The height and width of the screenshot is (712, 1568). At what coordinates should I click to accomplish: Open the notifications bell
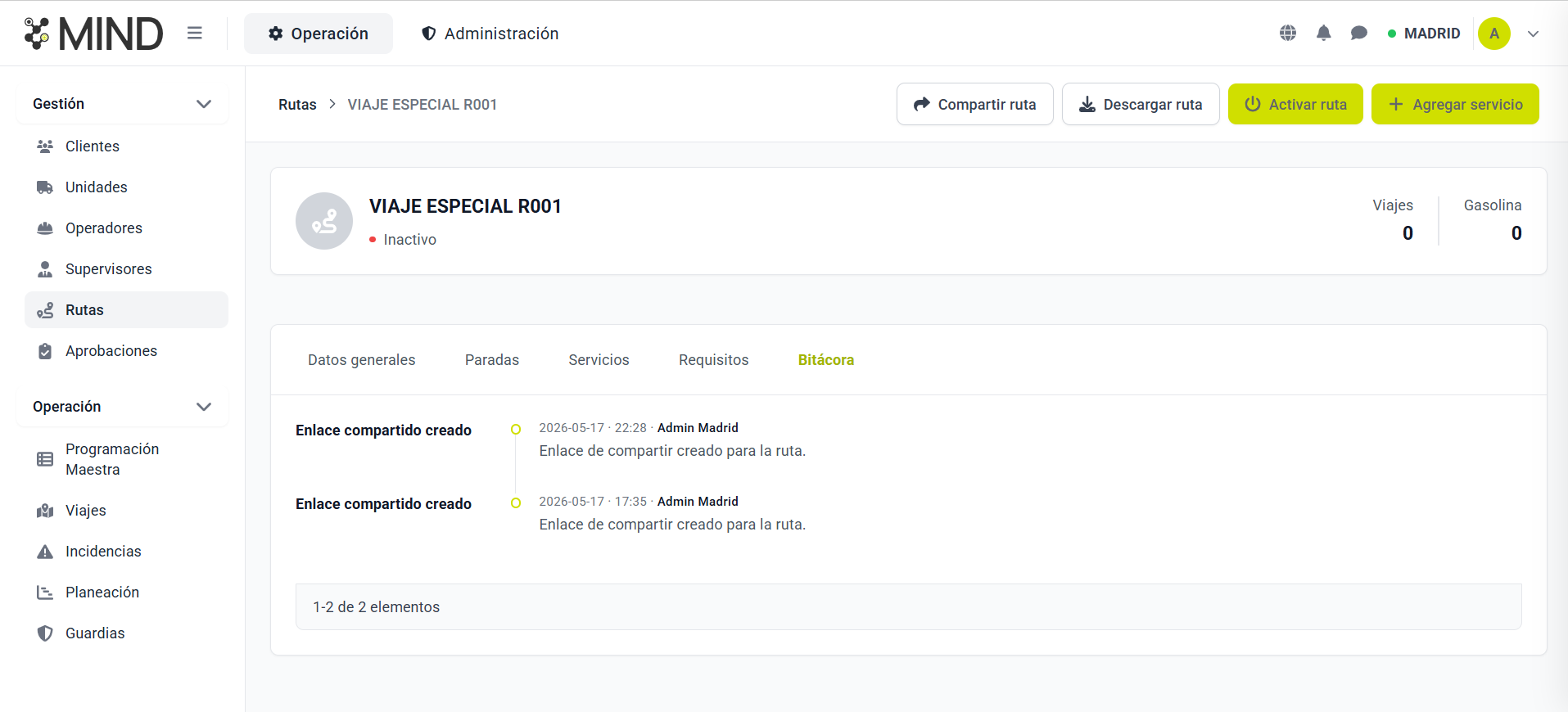tap(1324, 33)
